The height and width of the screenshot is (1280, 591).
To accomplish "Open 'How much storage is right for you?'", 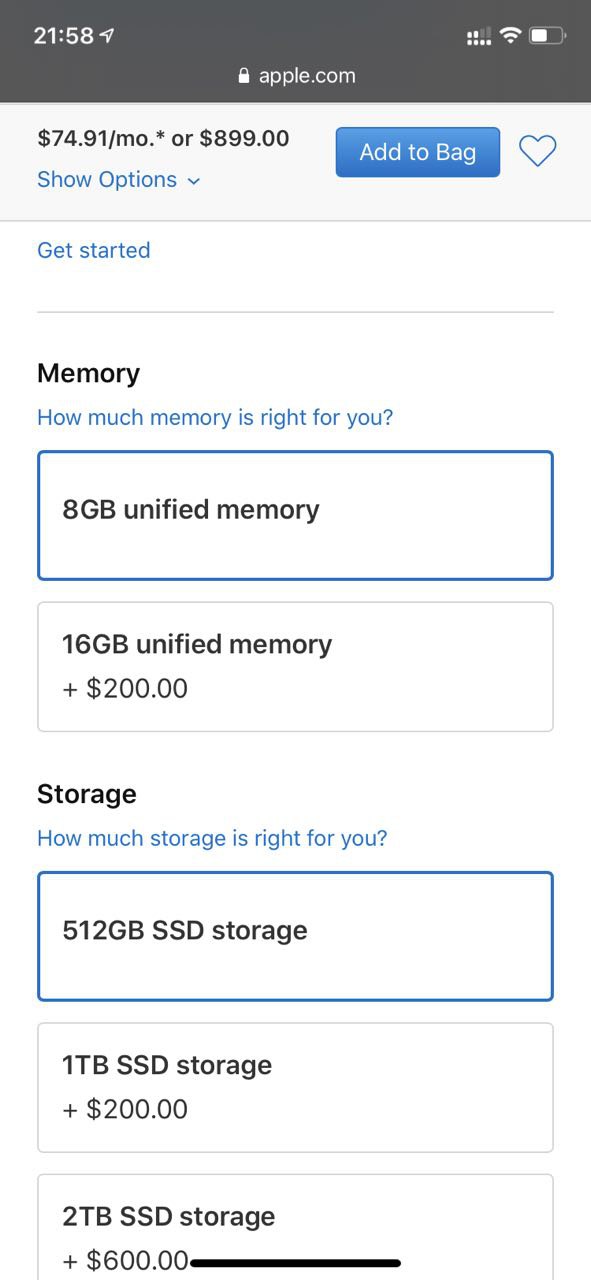I will (x=212, y=838).
